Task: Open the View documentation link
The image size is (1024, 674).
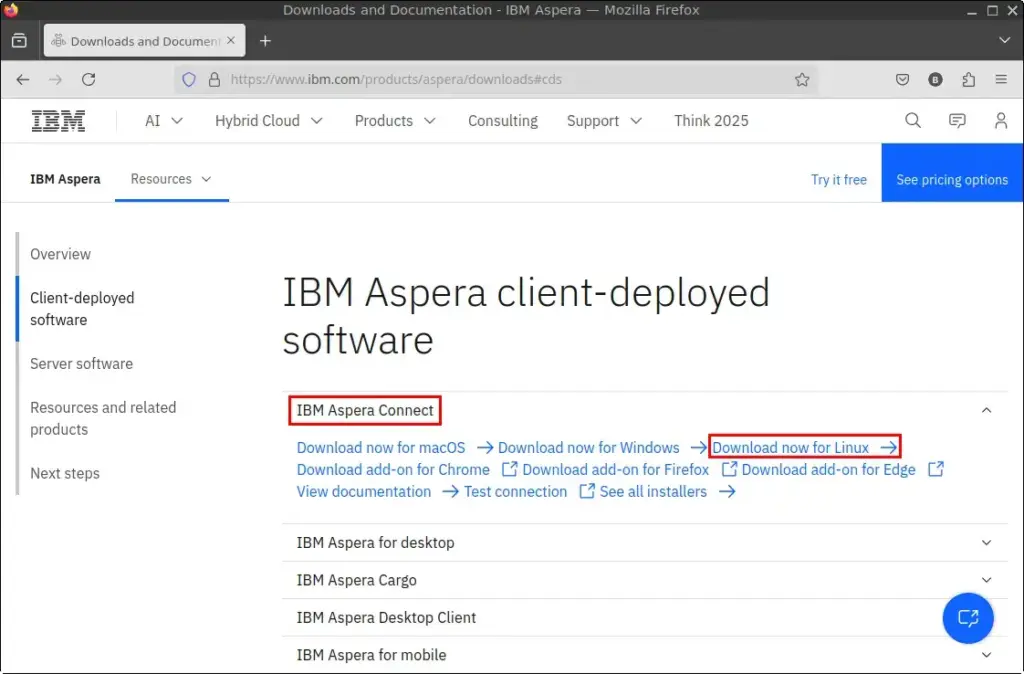Action: coord(364,492)
